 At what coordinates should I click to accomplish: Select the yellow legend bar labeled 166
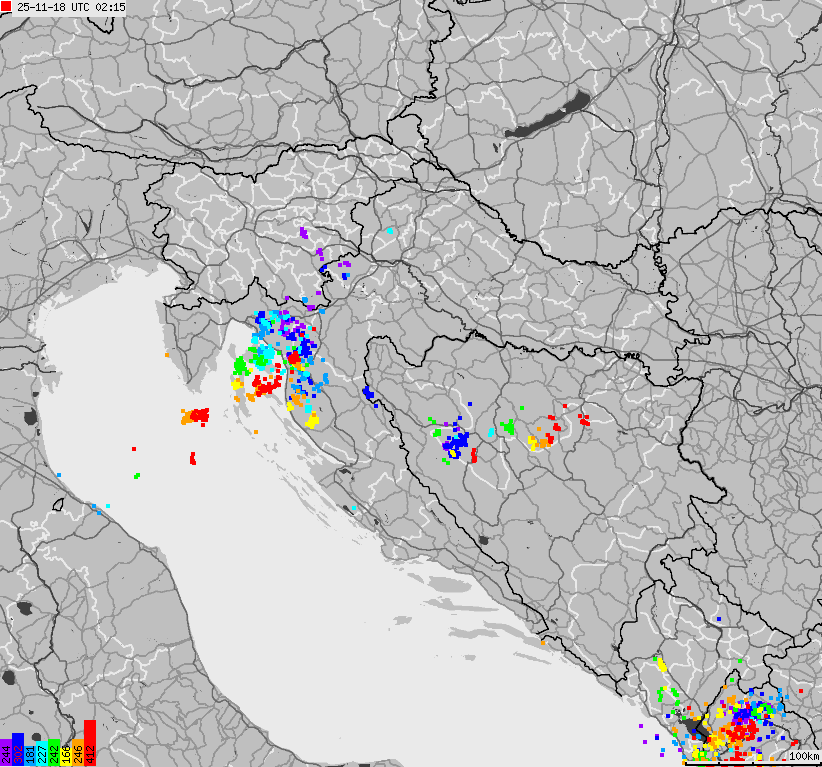tap(66, 757)
